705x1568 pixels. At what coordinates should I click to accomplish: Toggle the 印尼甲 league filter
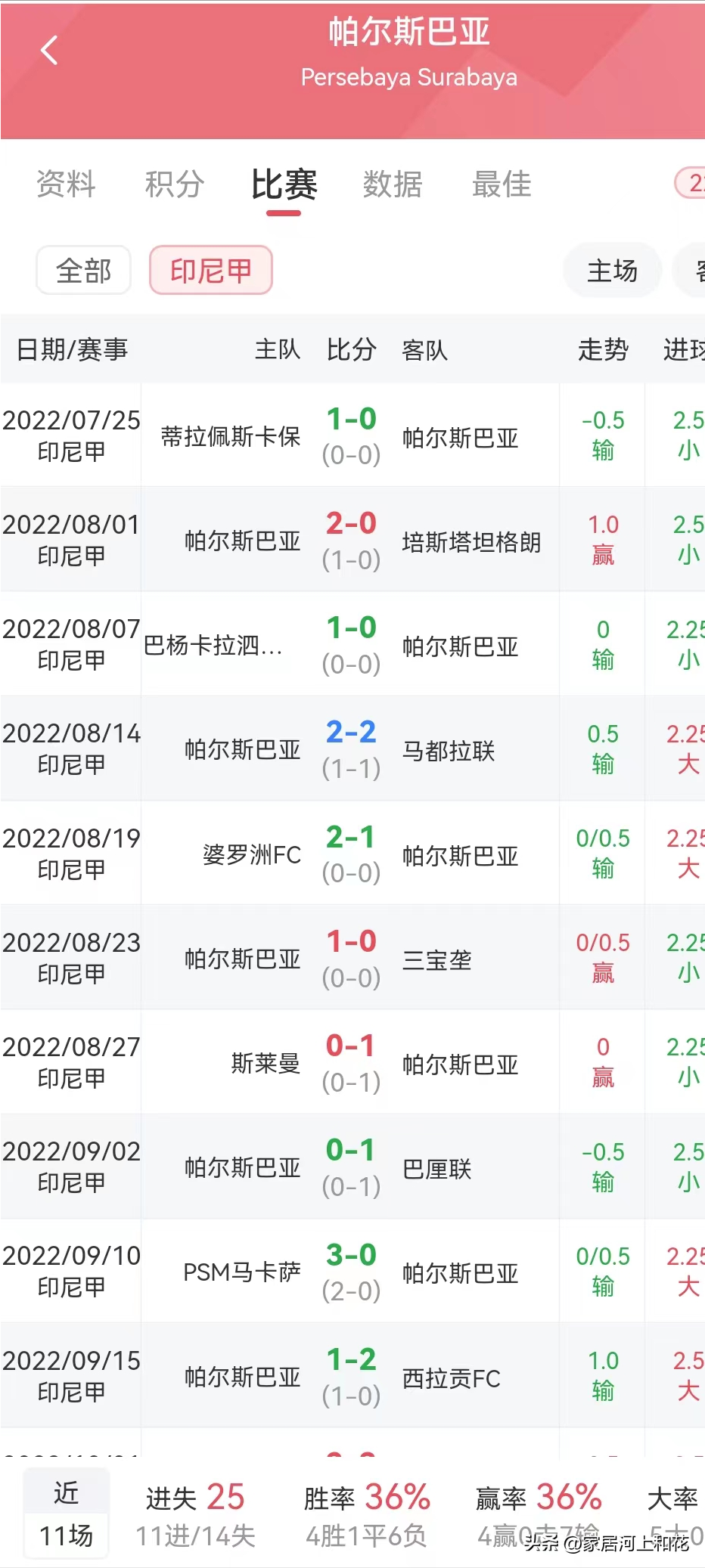tap(211, 271)
